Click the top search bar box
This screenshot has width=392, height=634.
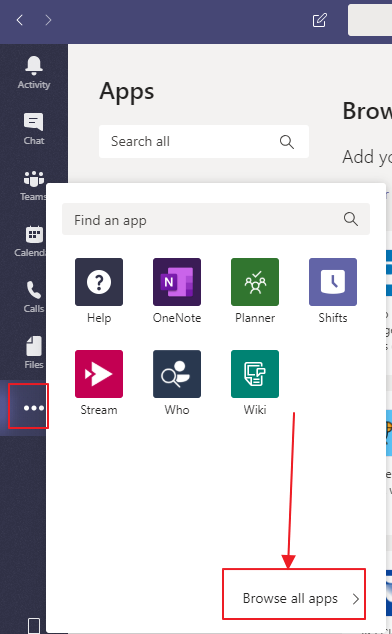pos(370,20)
